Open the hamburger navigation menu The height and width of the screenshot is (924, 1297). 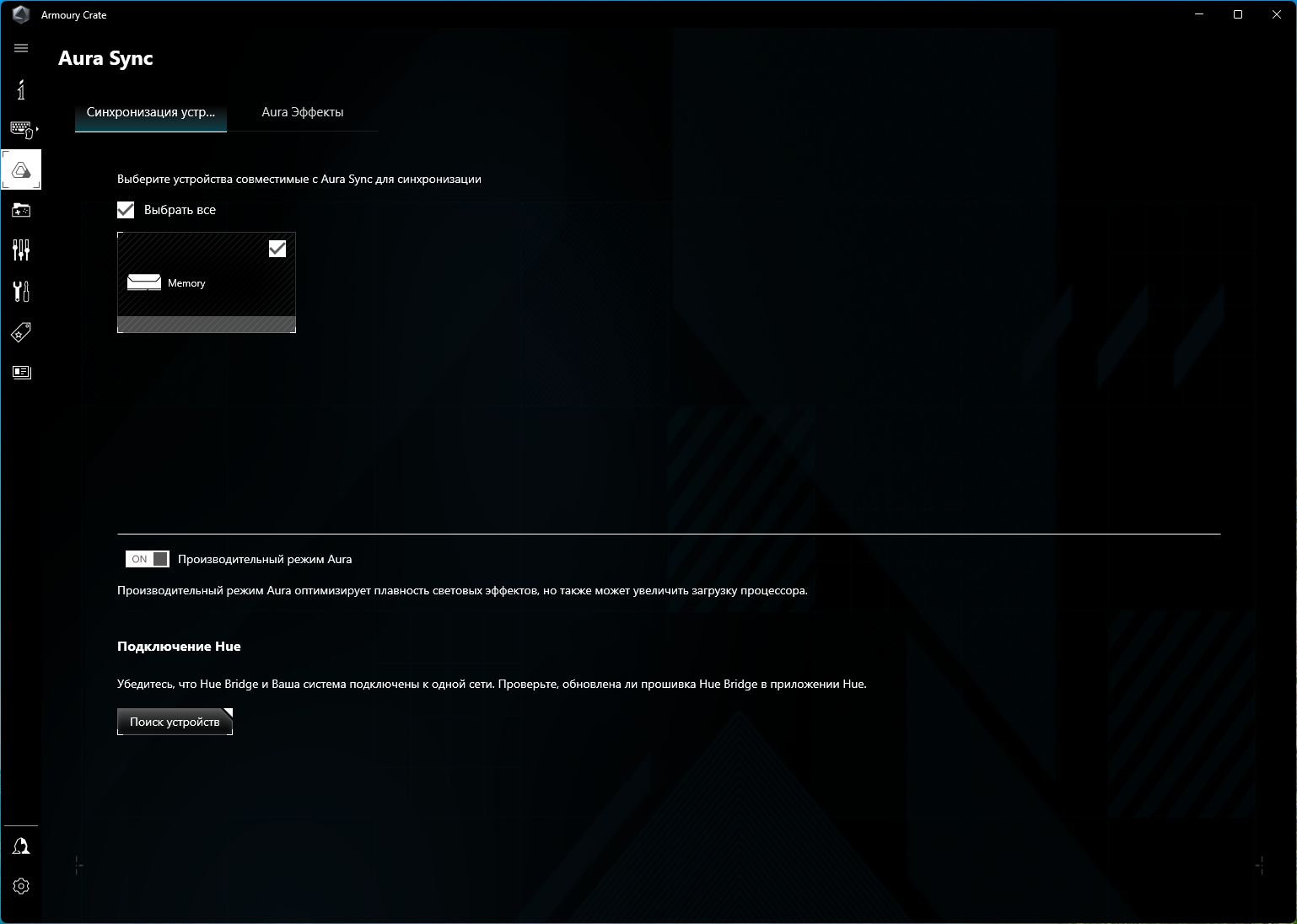pyautogui.click(x=21, y=48)
